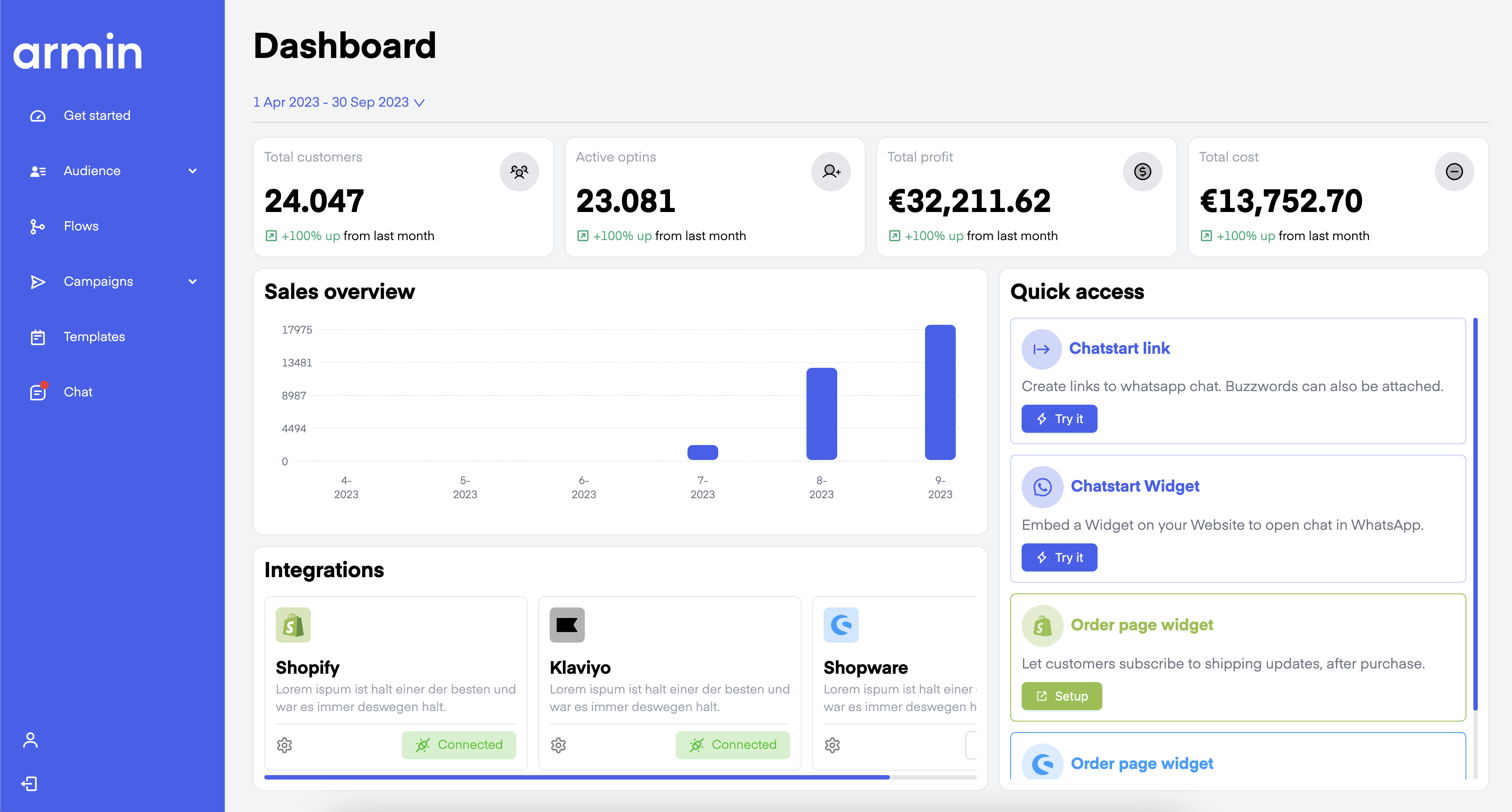
Task: Click the Active optins user icon
Action: 831,171
